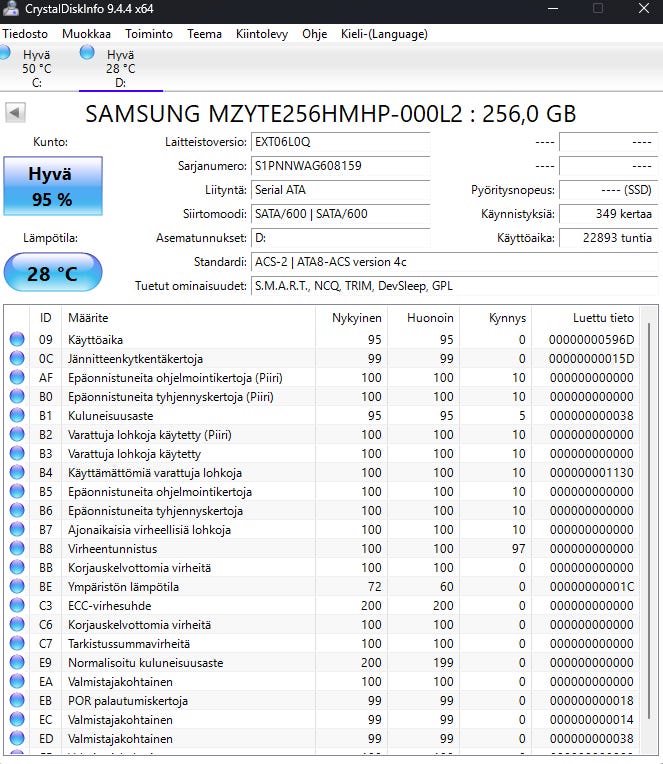Click status orb in row EA
This screenshot has width=663, height=764.
(17, 681)
